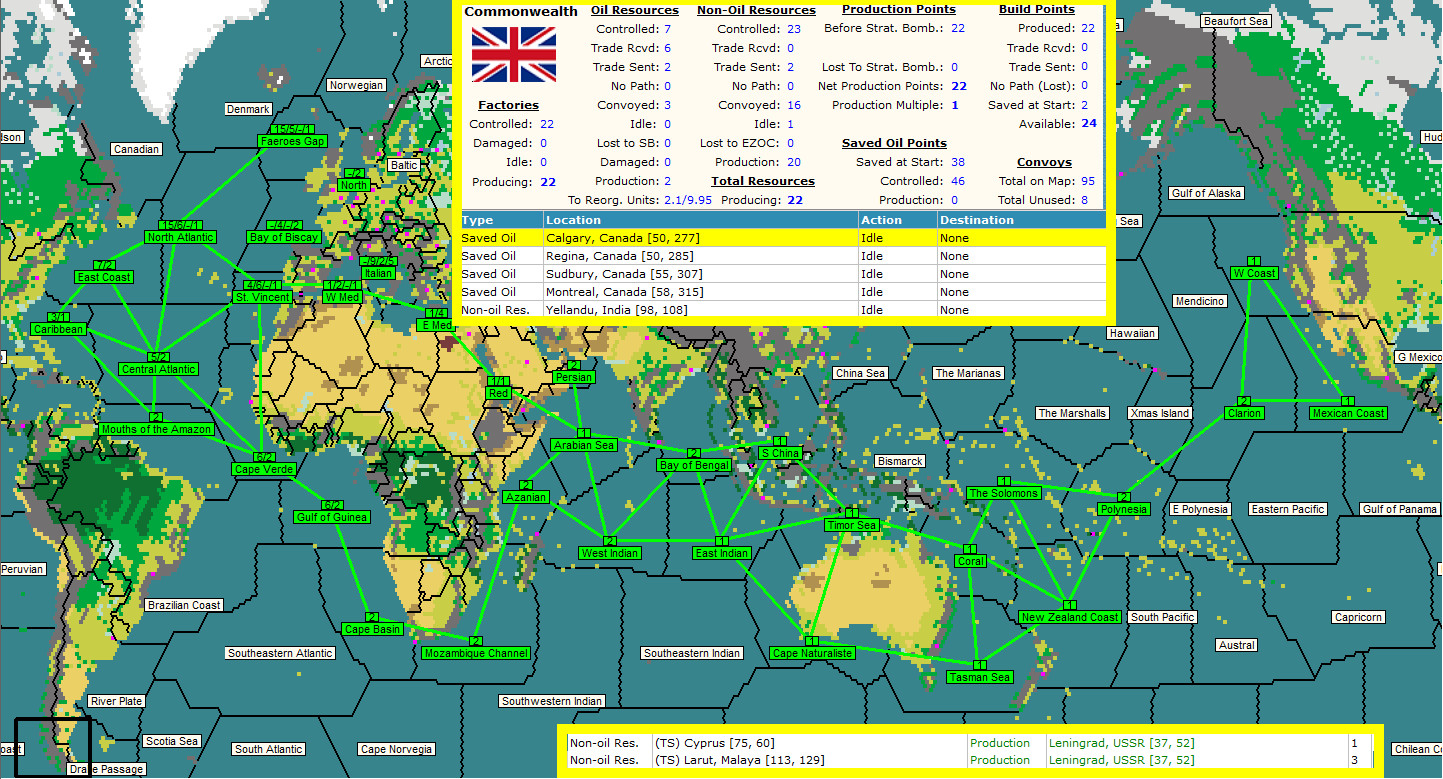The width and height of the screenshot is (1443, 779).
Task: Click the Canadian sea area label
Action: click(x=137, y=150)
